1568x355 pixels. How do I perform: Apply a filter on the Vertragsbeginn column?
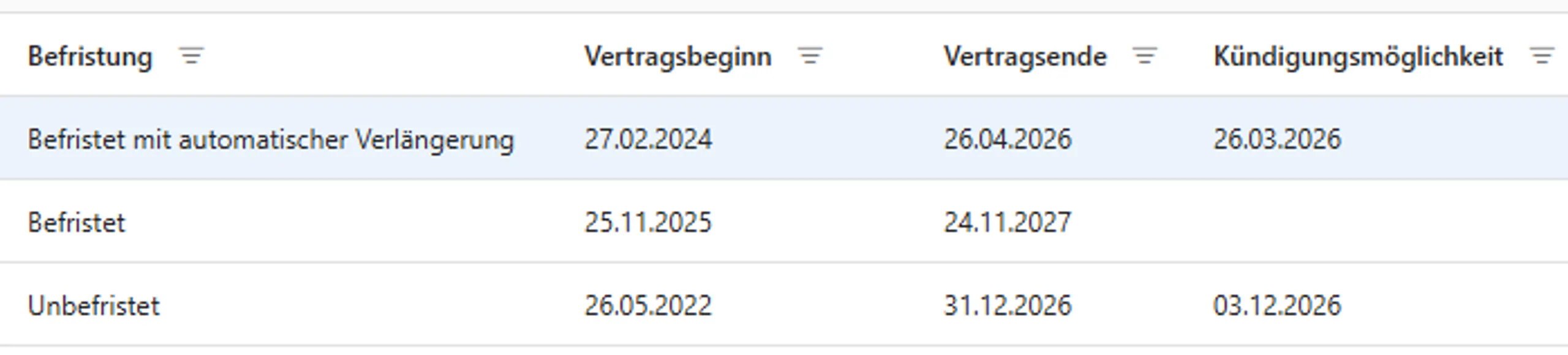pos(810,56)
